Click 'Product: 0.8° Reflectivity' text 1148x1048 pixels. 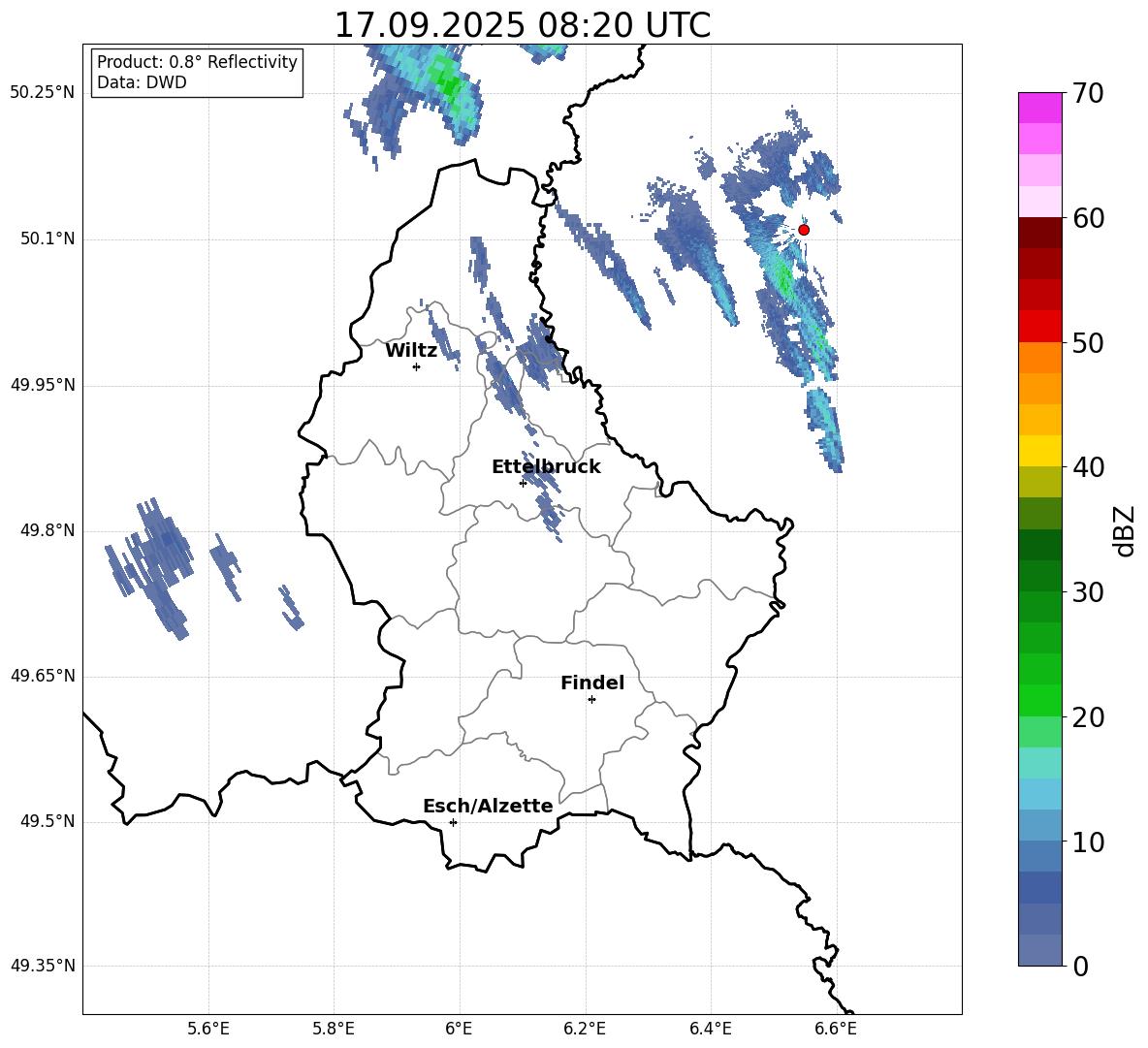pos(197,62)
